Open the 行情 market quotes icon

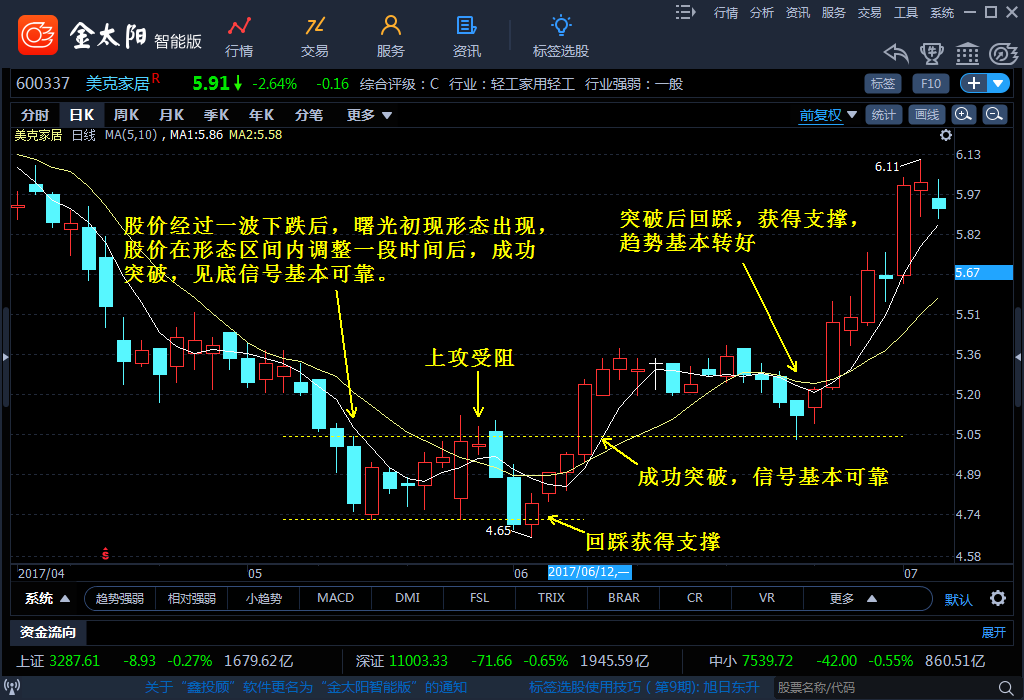coord(239,36)
